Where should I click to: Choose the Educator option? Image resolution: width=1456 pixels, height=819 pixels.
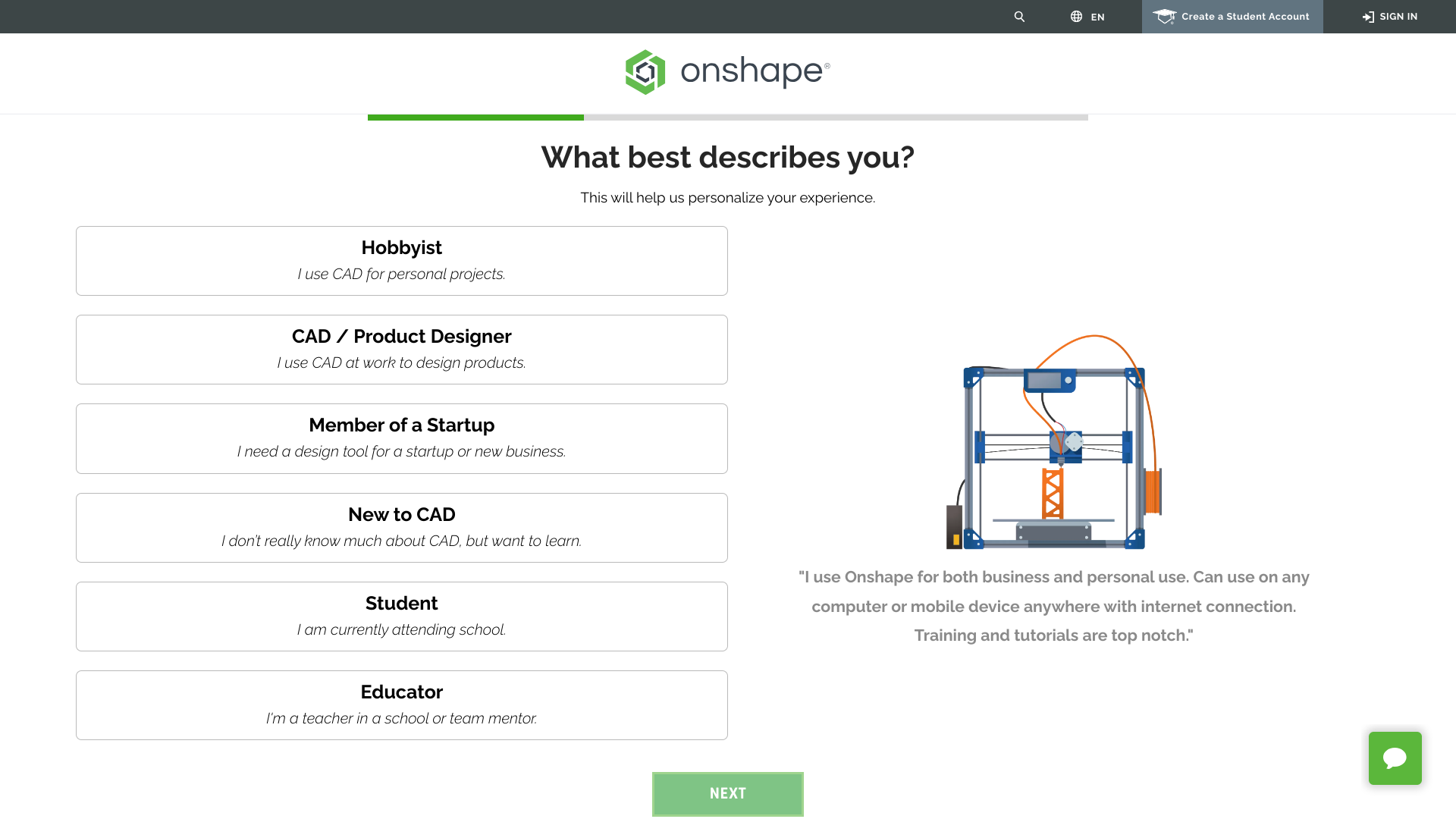pos(401,704)
